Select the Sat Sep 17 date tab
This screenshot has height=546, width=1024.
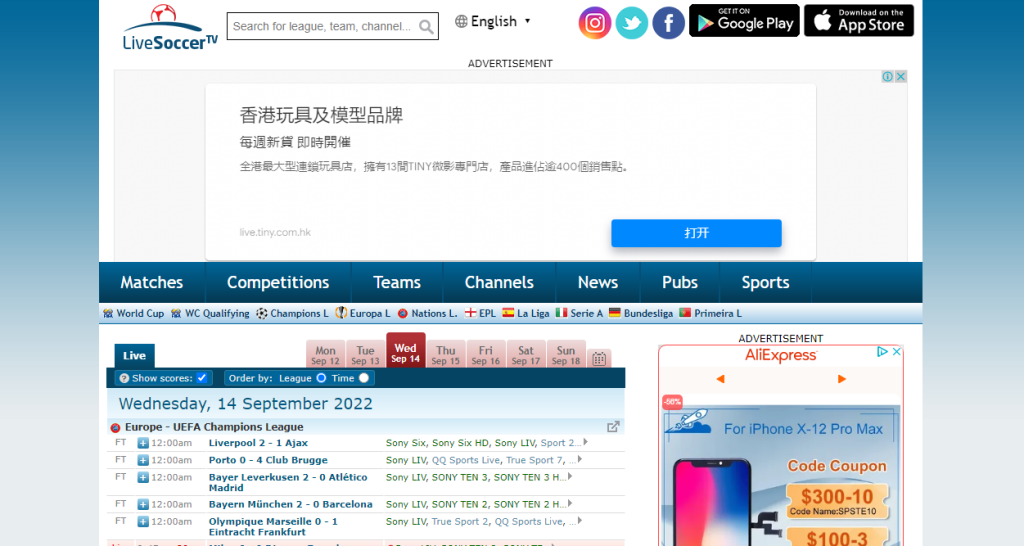coord(526,355)
